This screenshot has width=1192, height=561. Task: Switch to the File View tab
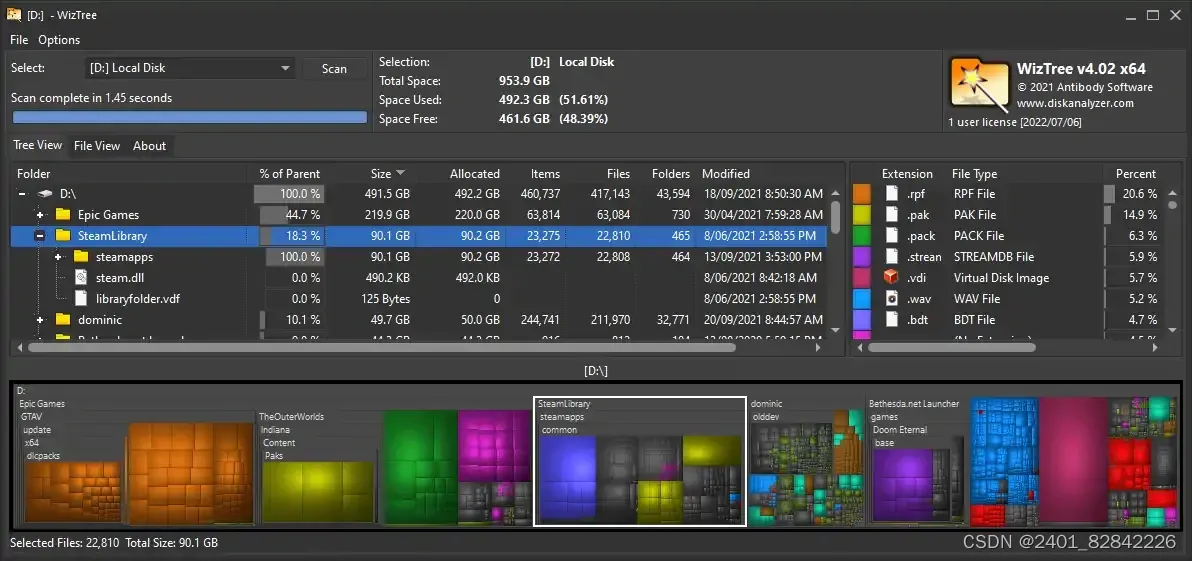tap(97, 146)
